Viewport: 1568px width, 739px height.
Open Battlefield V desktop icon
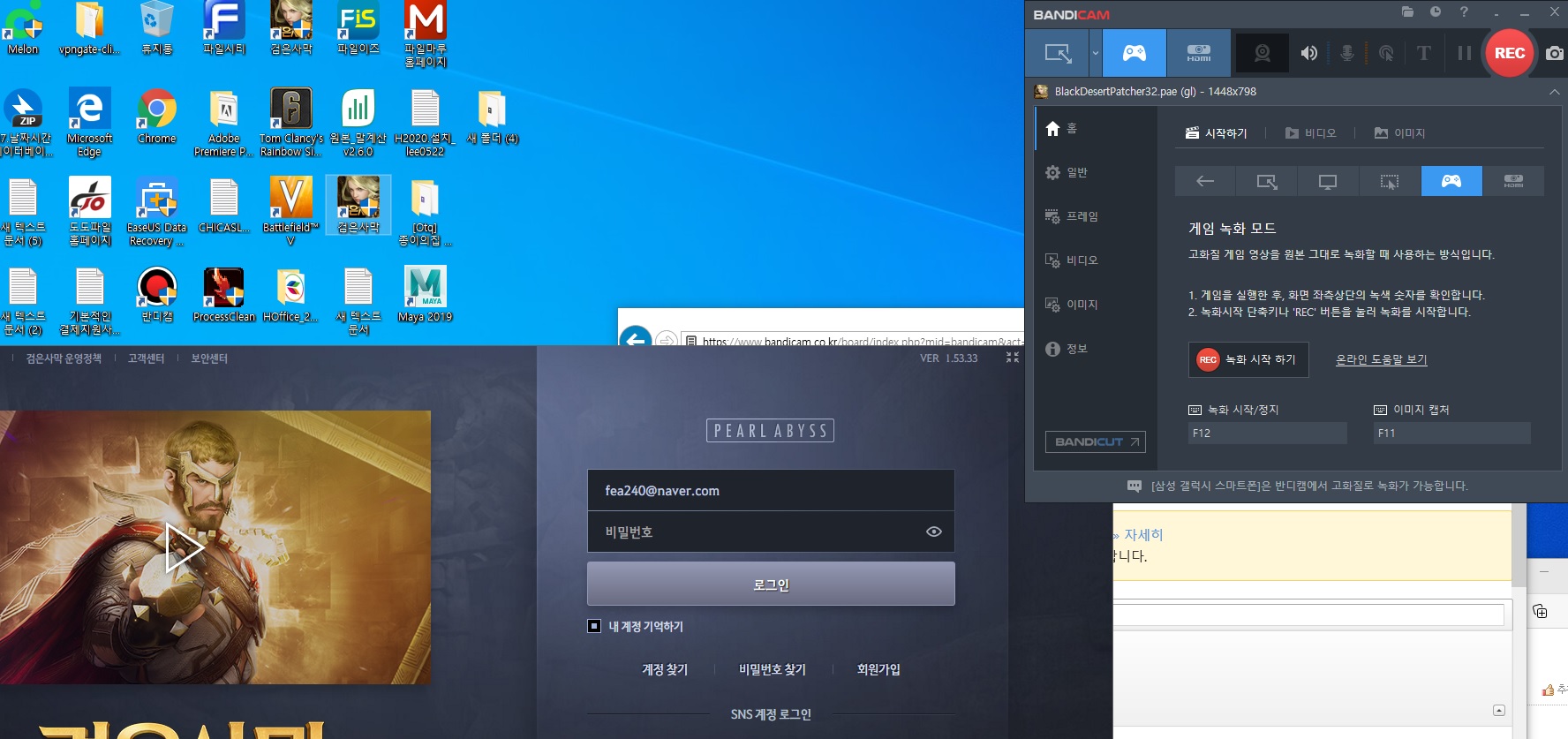(x=290, y=210)
